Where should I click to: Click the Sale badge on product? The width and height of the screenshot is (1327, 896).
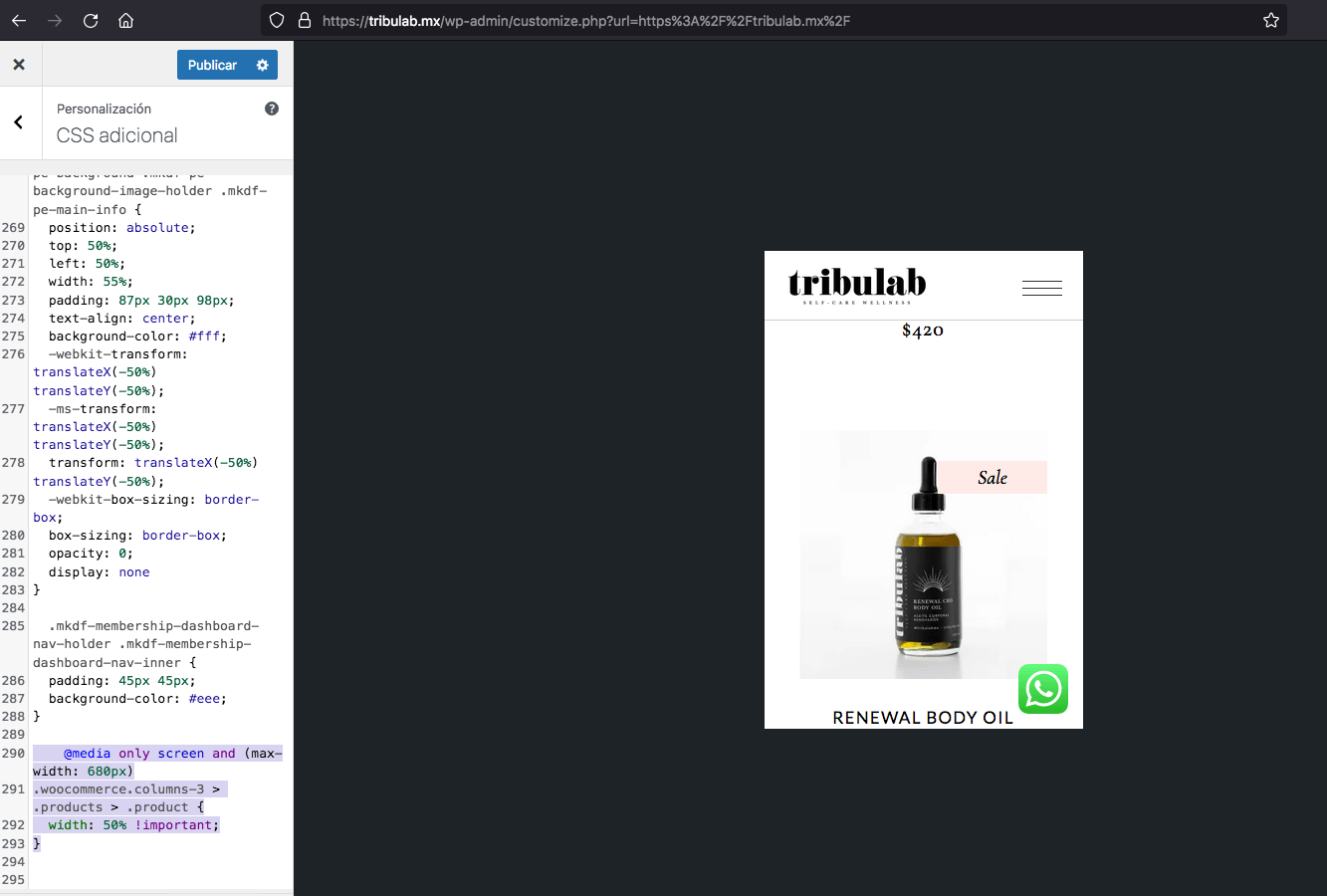[993, 478]
